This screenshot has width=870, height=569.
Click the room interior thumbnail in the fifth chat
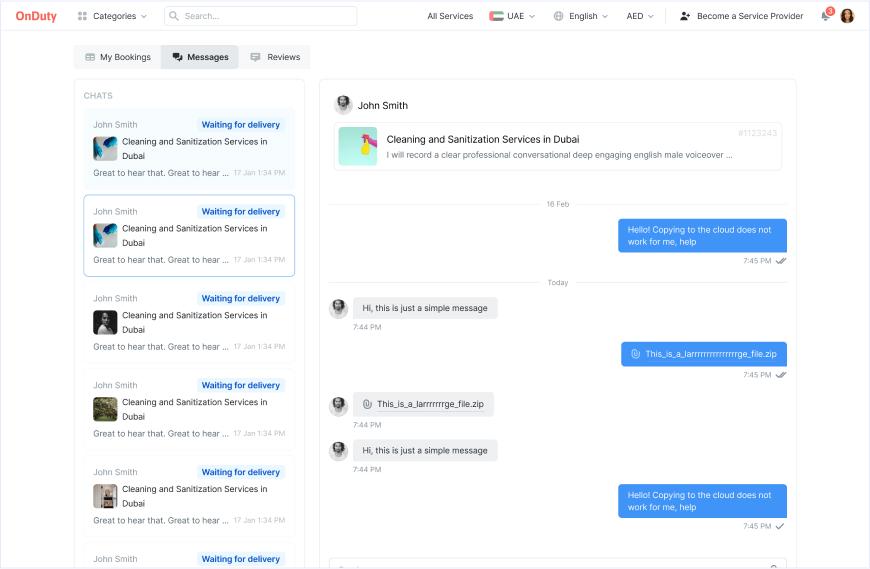(105, 496)
